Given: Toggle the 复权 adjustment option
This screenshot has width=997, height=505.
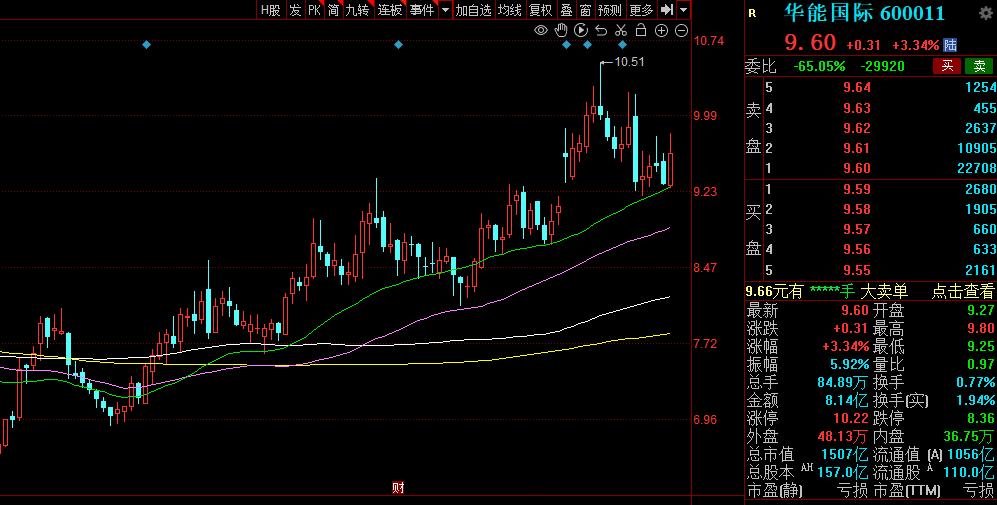Looking at the screenshot, I should point(541,10).
